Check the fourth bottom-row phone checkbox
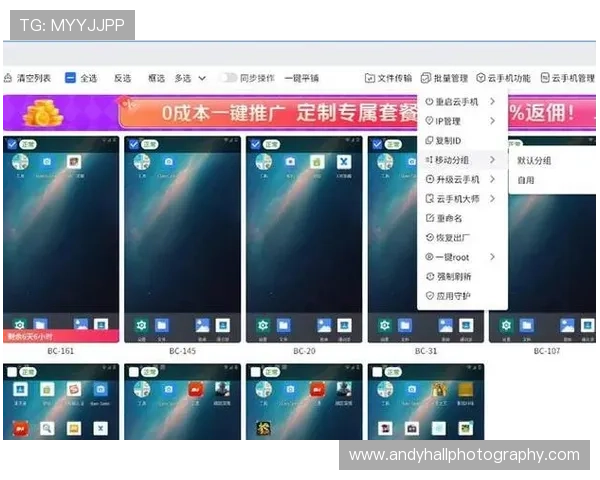Screen dimensions: 600x480 pos(377,372)
